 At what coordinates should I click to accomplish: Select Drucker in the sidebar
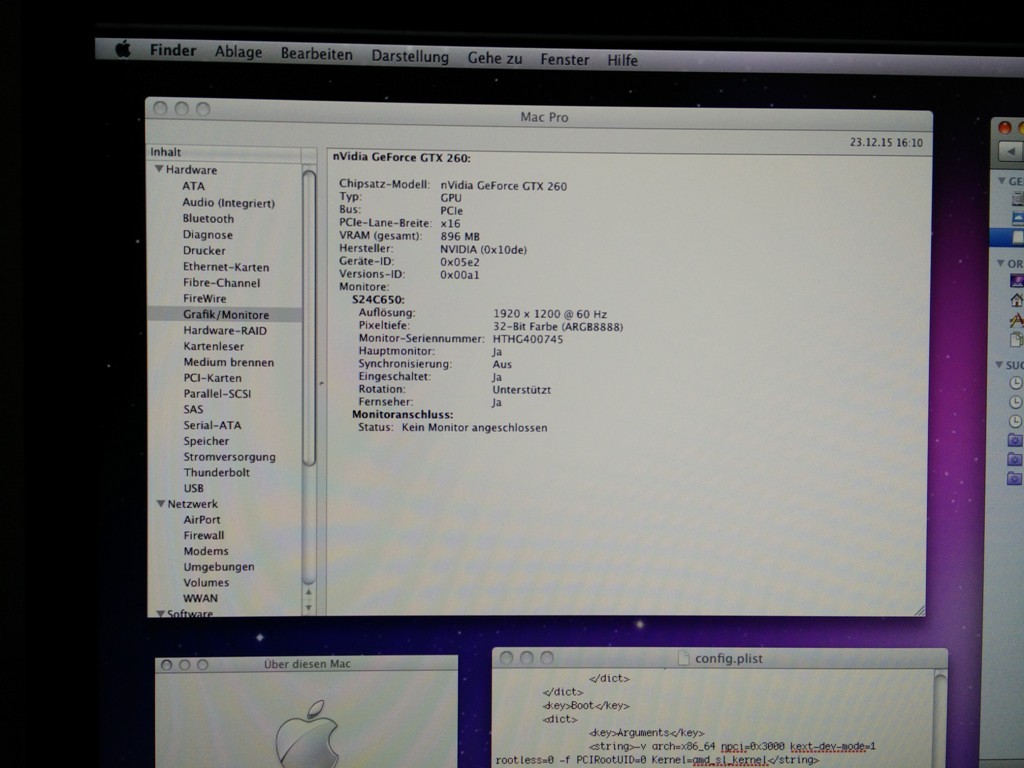204,250
